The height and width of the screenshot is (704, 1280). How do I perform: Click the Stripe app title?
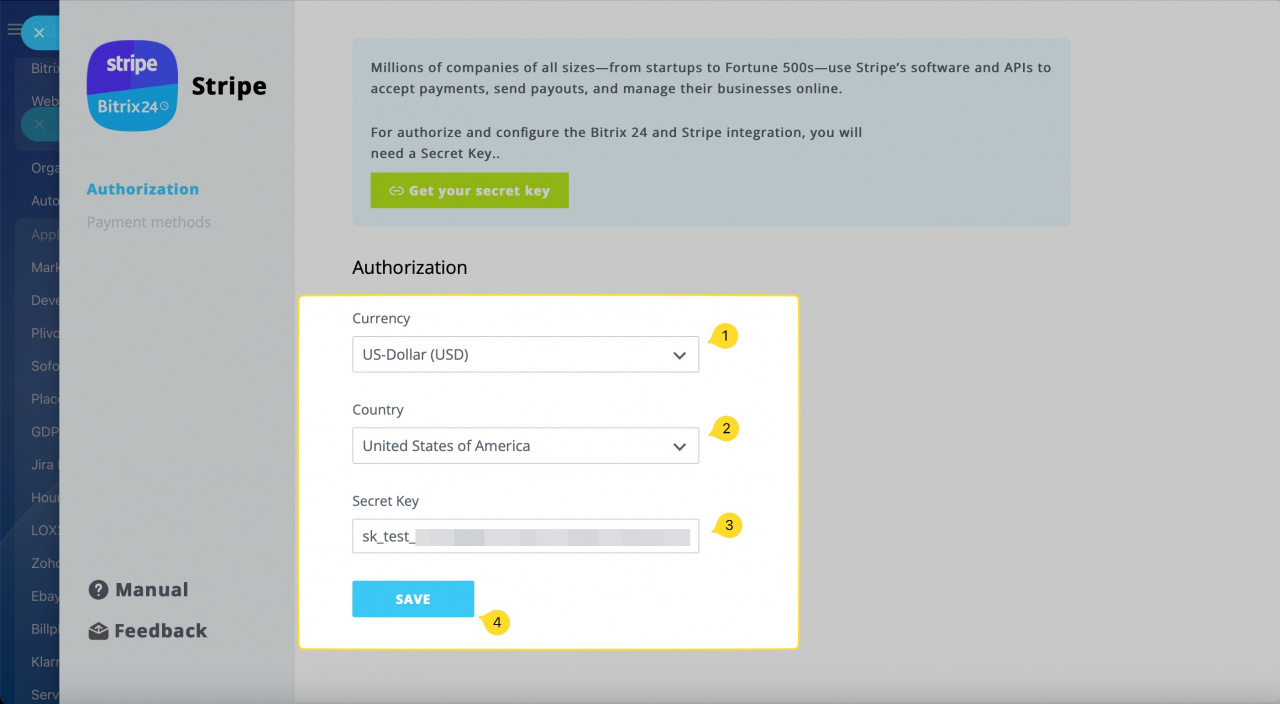pos(229,86)
